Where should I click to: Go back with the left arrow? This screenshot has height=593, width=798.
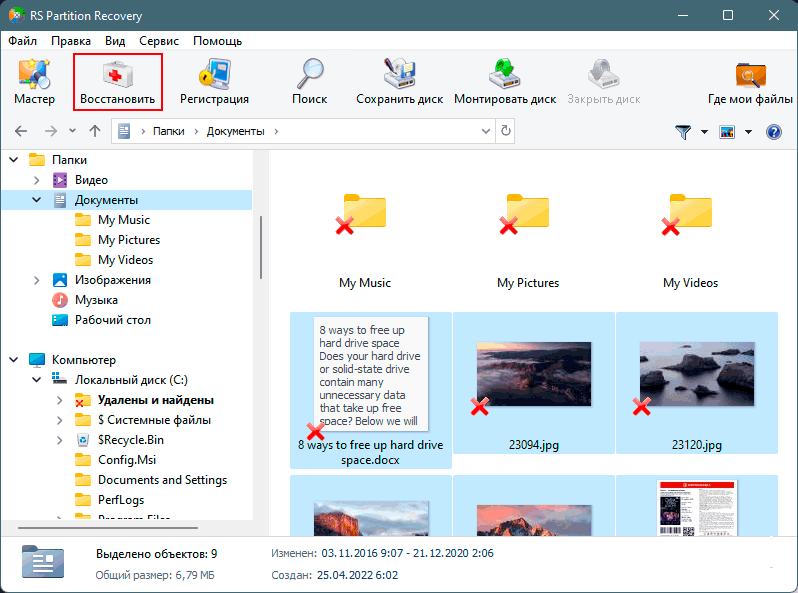[21, 131]
